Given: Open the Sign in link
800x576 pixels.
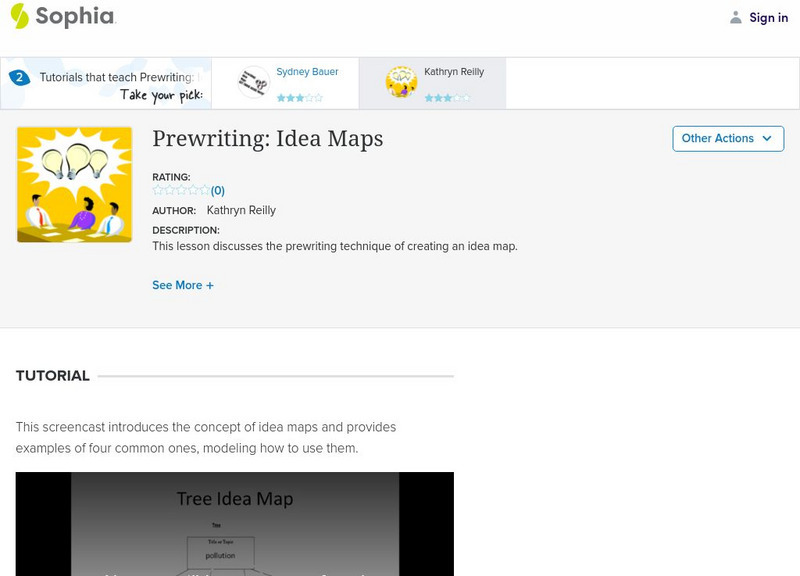Looking at the screenshot, I should (x=768, y=18).
